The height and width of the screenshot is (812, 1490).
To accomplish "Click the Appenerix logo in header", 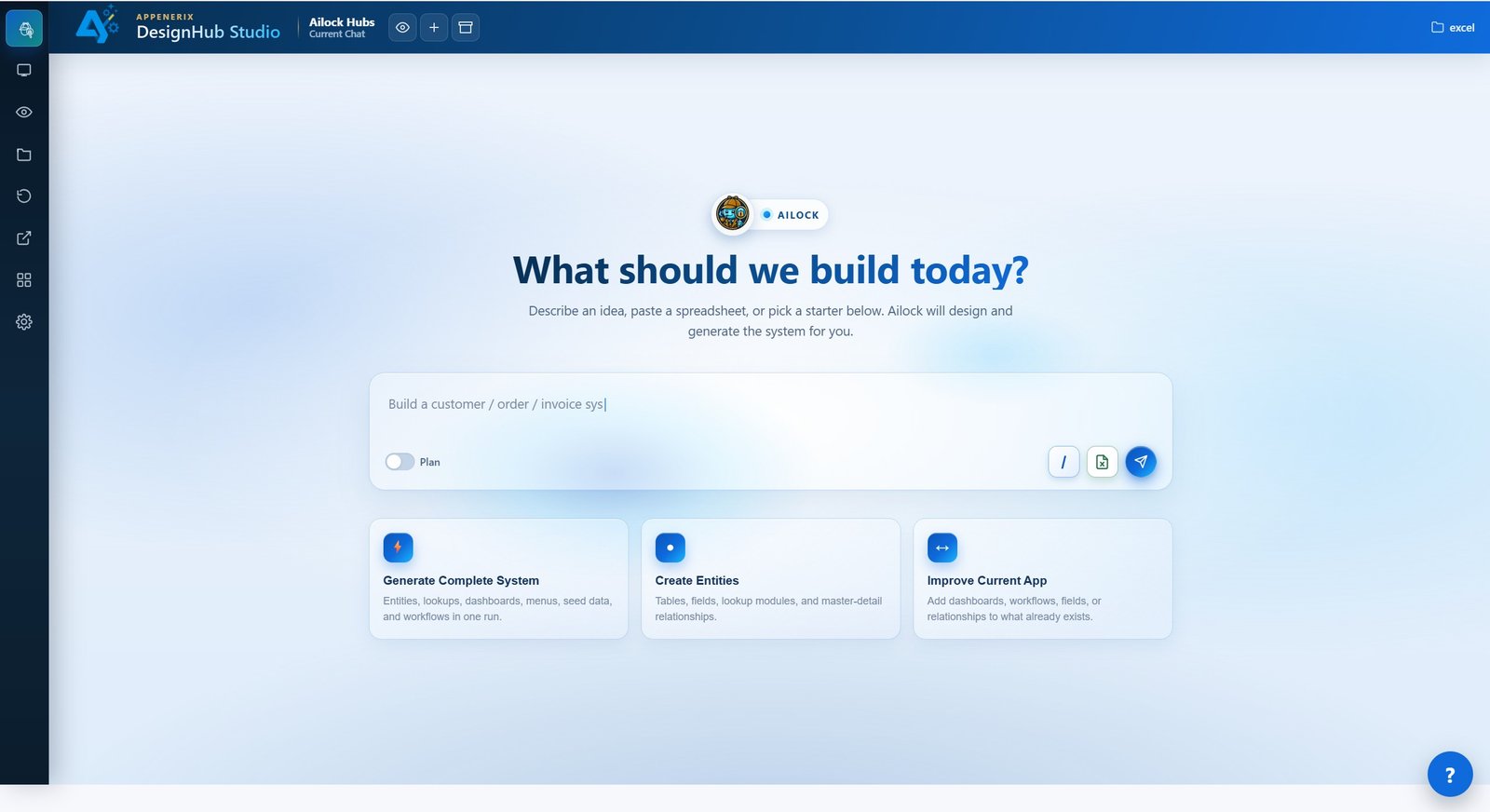I will tap(97, 25).
